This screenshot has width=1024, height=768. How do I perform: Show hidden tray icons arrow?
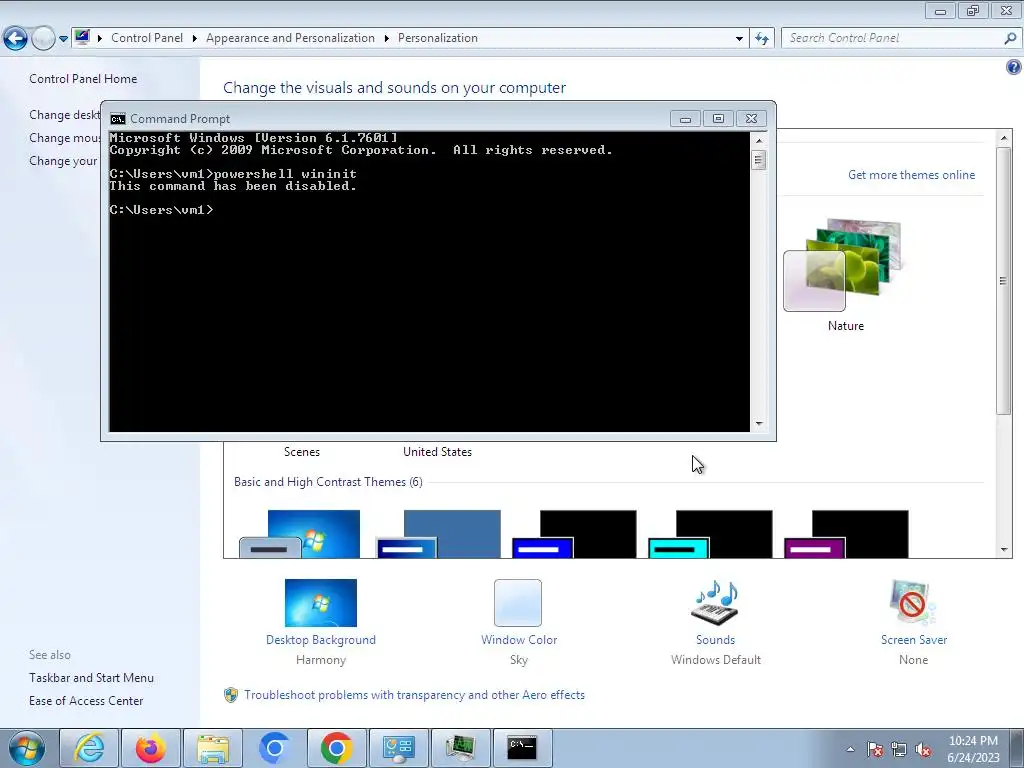[850, 749]
